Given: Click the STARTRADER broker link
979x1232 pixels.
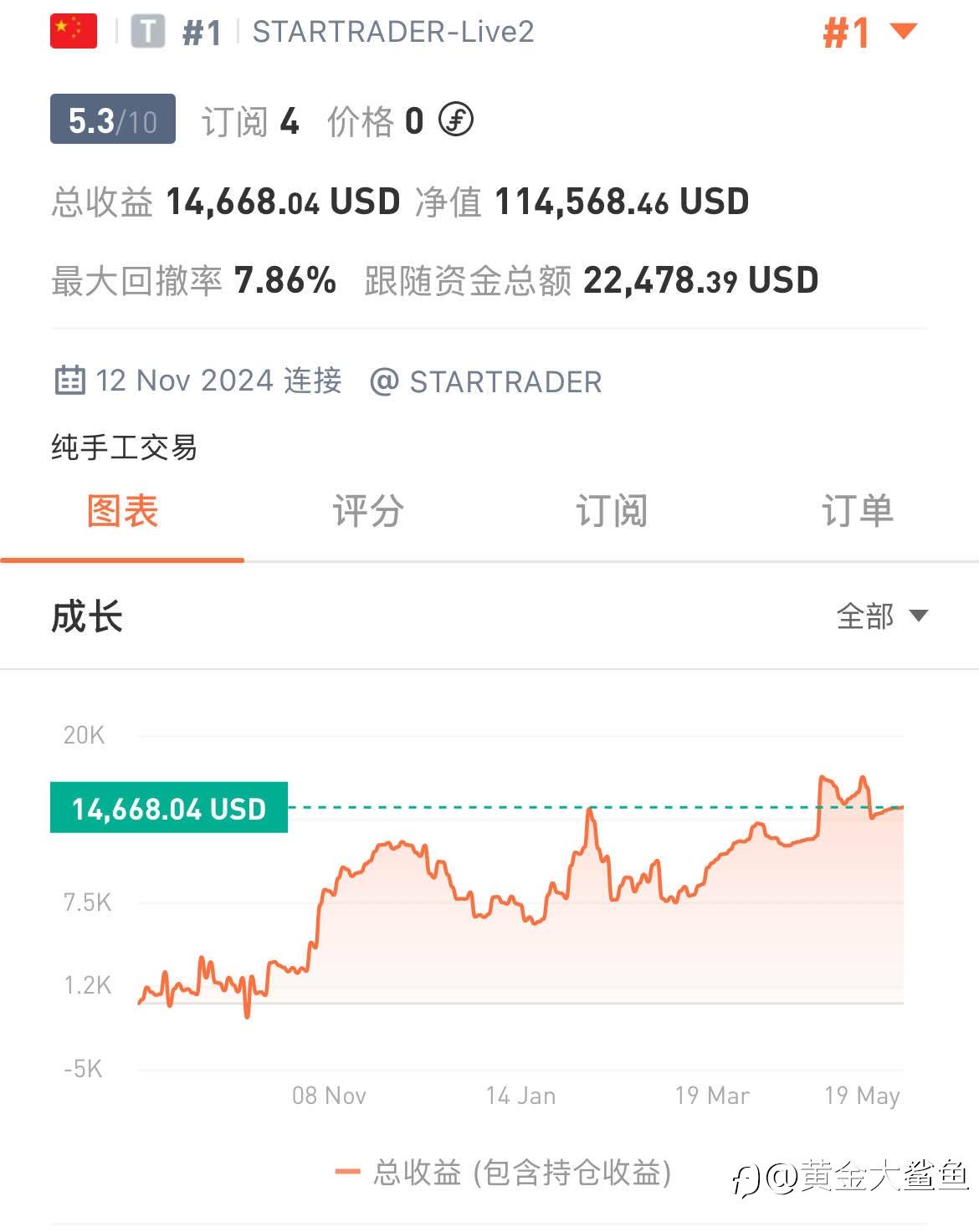Looking at the screenshot, I should 505,381.
